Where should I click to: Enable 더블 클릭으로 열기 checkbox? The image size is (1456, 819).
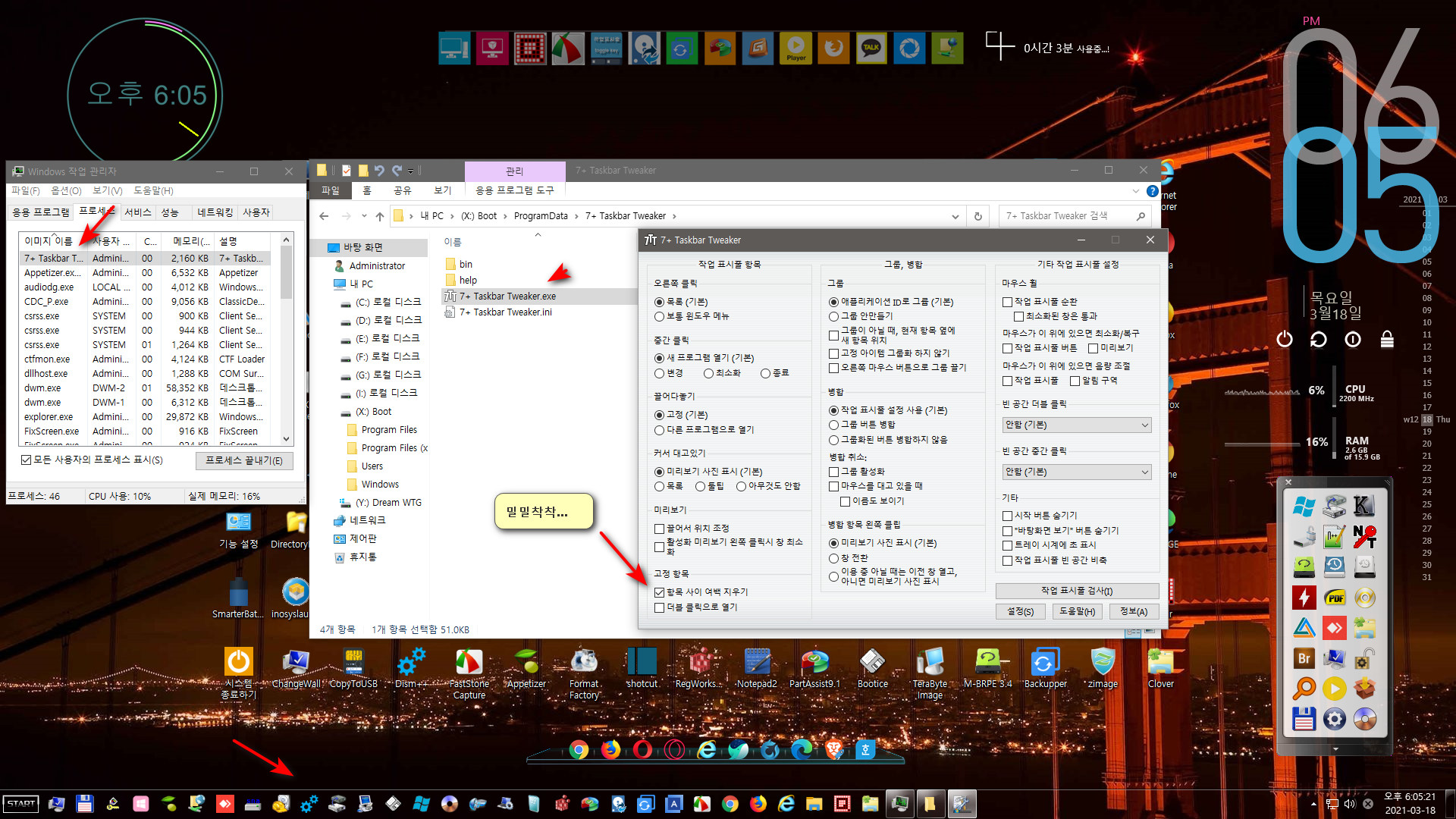click(659, 607)
